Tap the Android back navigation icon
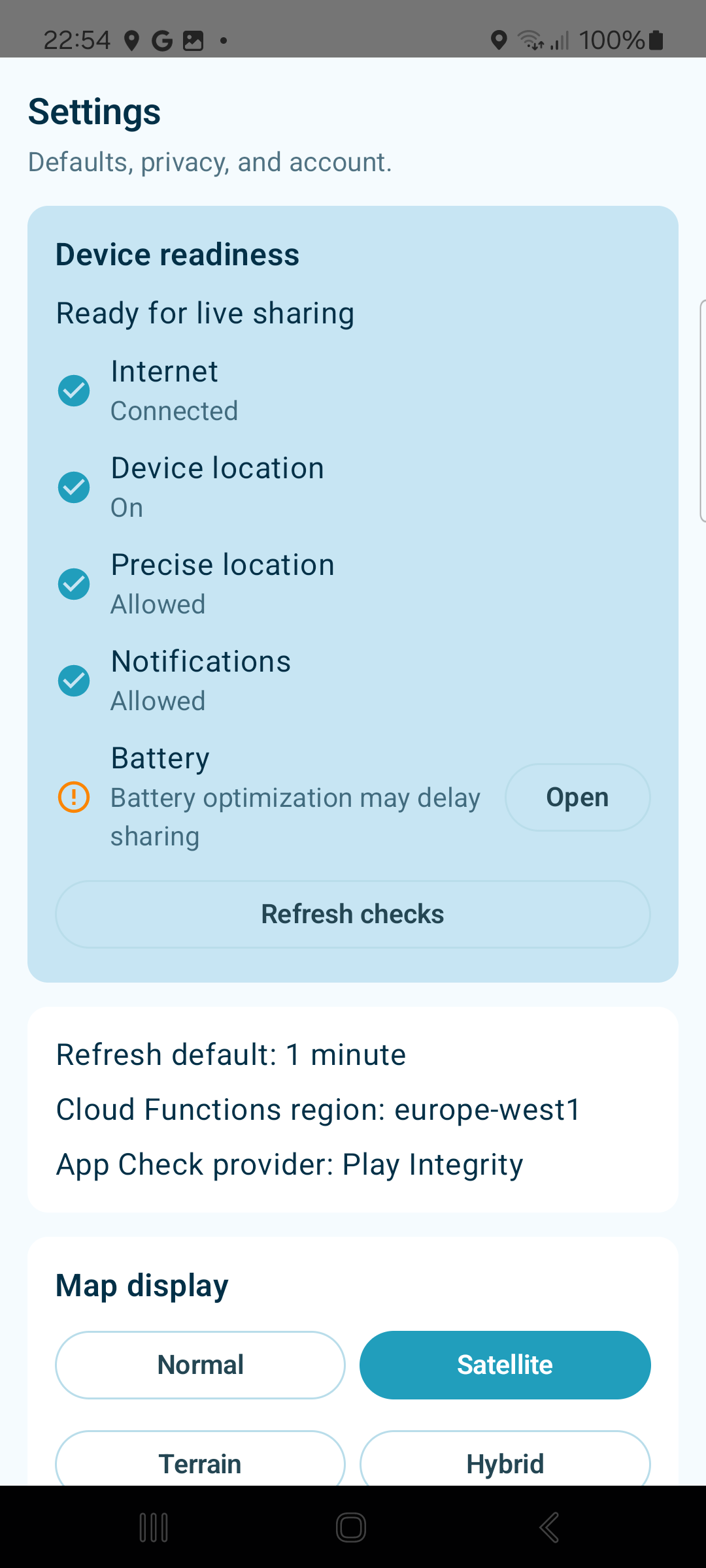 coord(549,1527)
